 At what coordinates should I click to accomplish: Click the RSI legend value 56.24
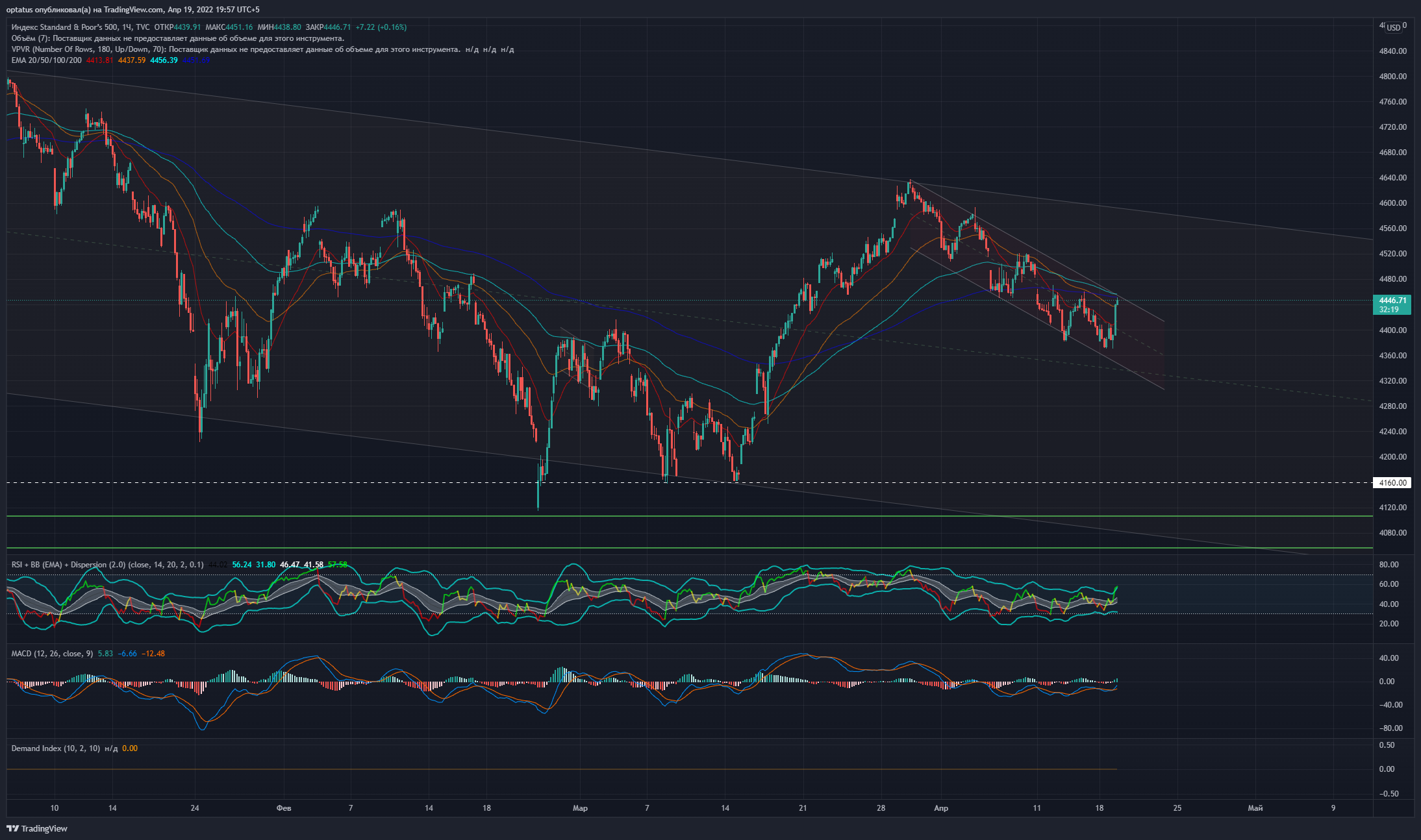[242, 565]
